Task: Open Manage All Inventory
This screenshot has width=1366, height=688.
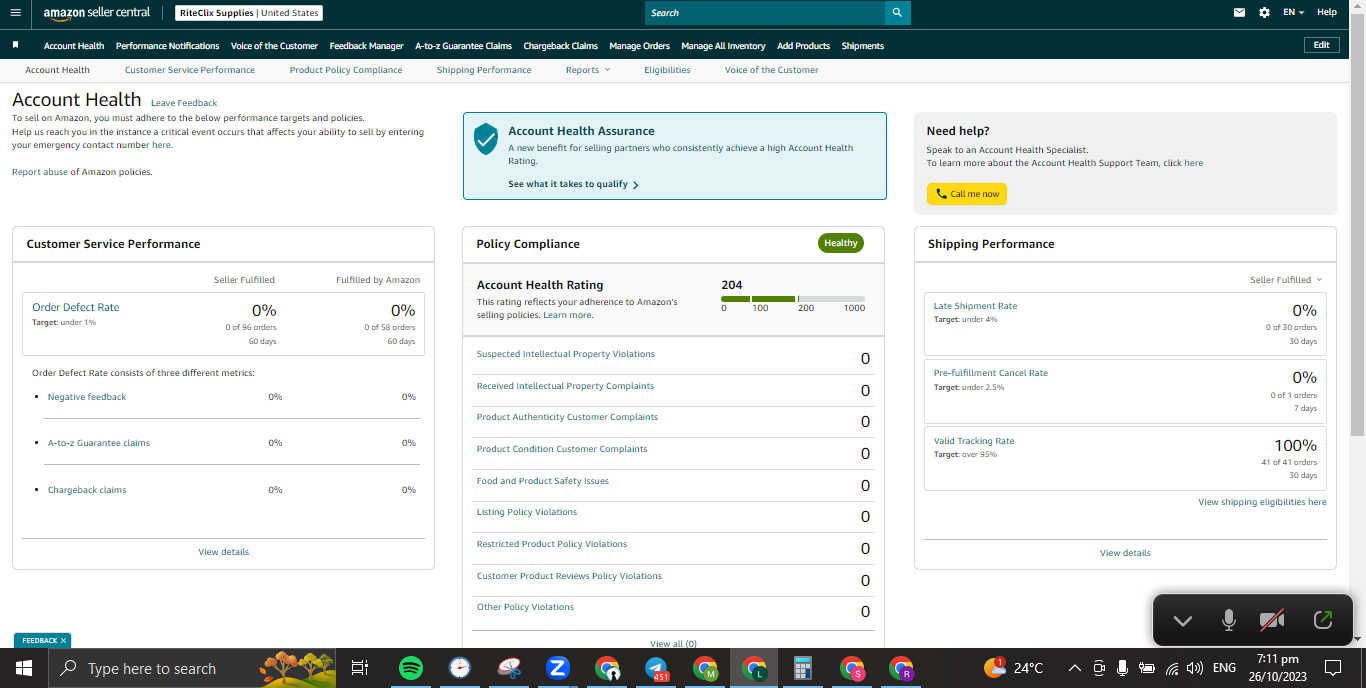Action: click(x=723, y=46)
